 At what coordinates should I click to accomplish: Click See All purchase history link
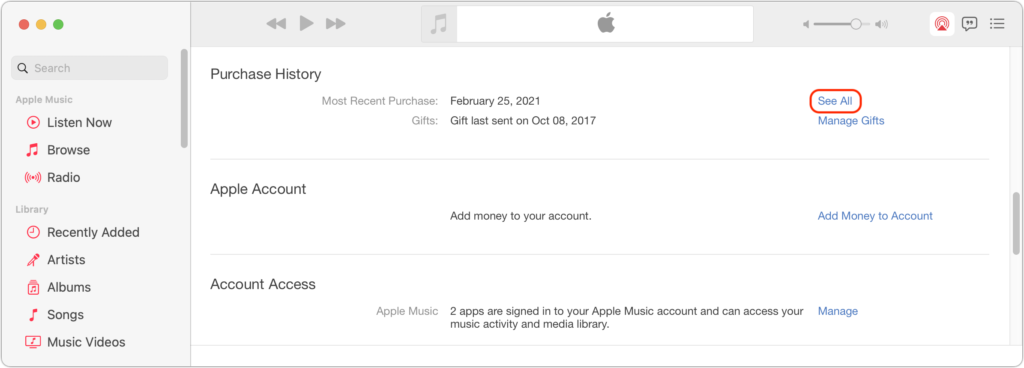coord(835,101)
